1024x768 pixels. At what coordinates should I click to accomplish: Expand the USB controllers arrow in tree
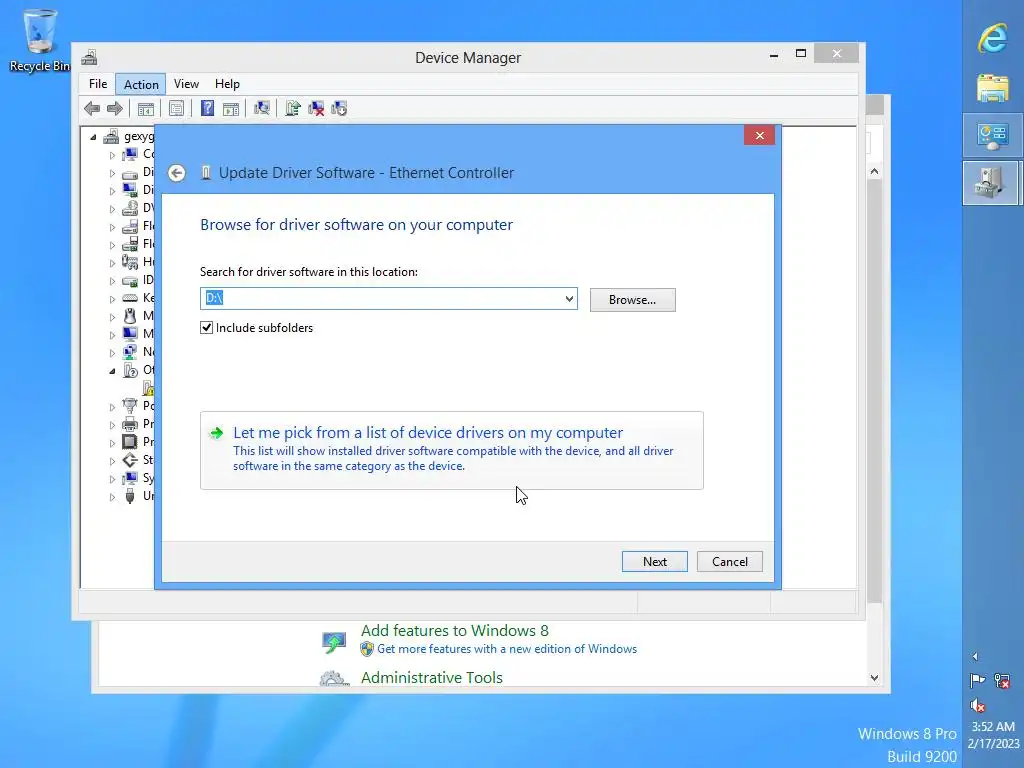coord(112,497)
